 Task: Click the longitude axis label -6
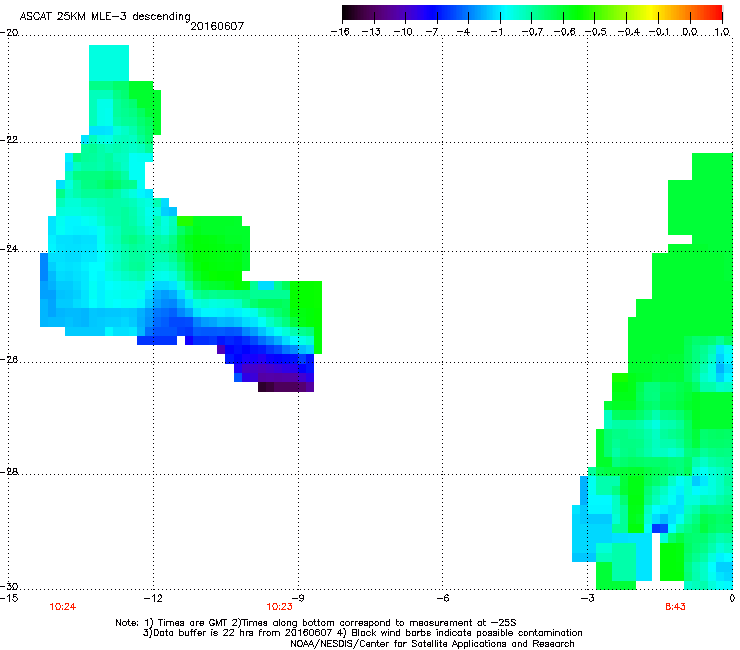coord(442,598)
